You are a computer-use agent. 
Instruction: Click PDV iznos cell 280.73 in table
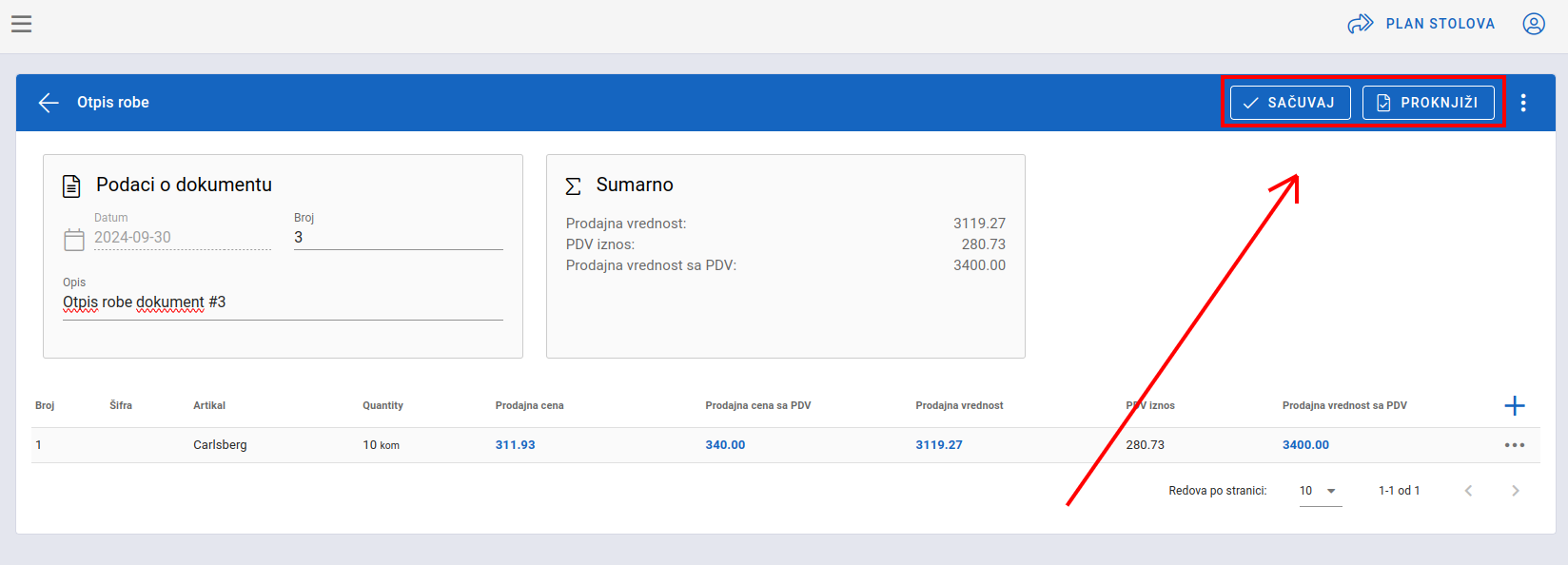(1145, 445)
